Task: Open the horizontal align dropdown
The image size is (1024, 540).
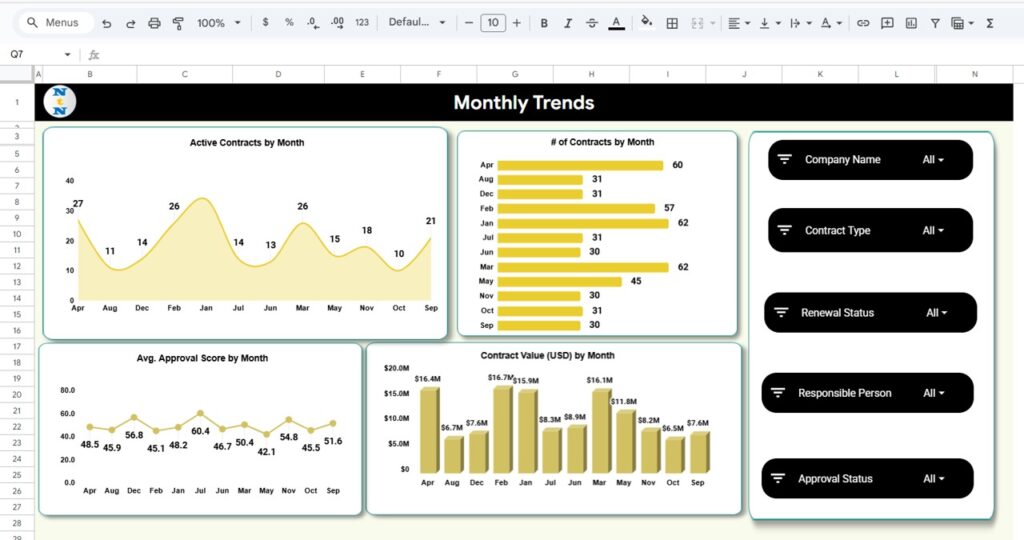Action: pos(739,23)
